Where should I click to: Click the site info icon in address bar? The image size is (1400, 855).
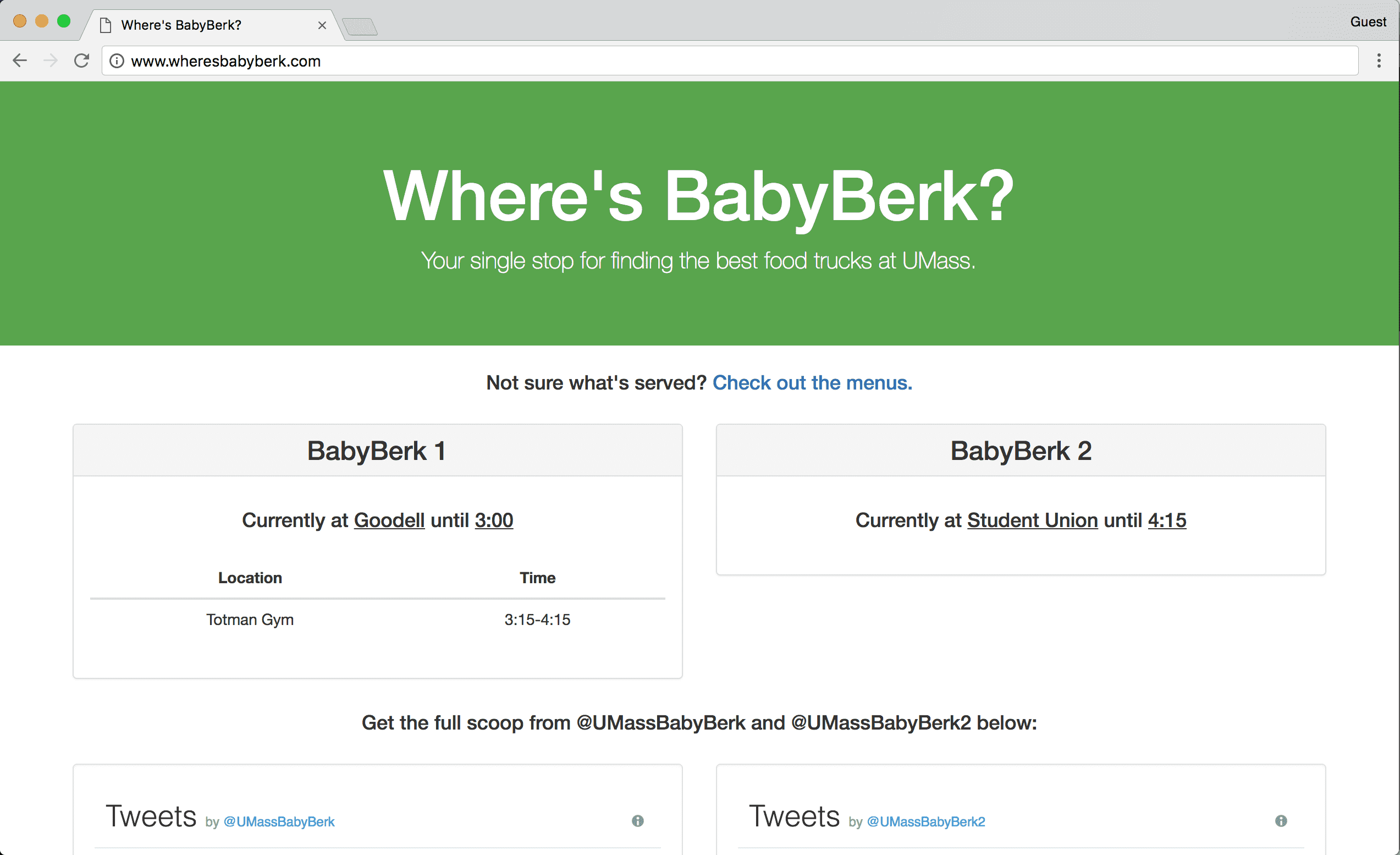(117, 61)
